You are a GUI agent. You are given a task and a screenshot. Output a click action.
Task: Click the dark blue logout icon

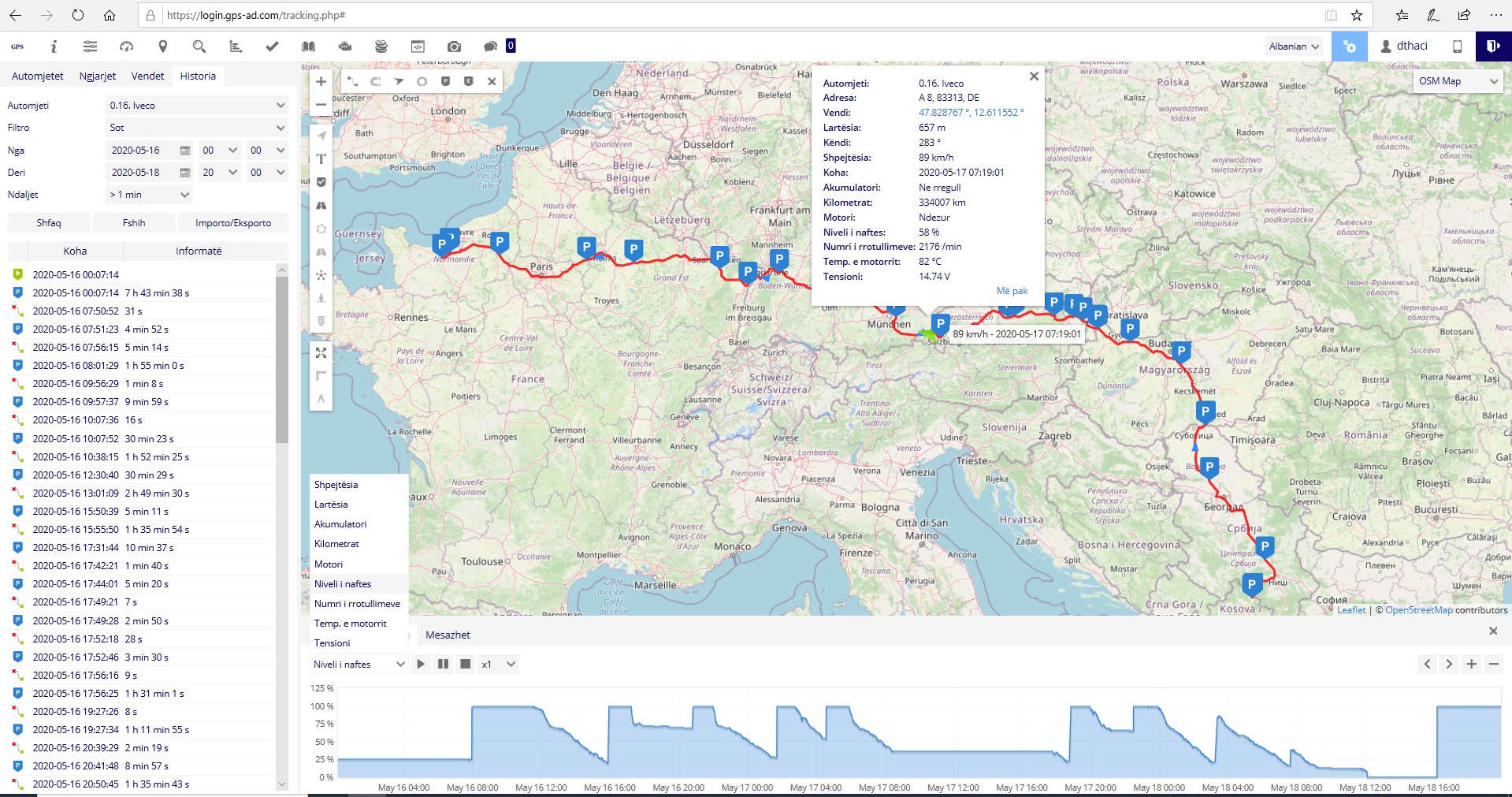(x=1493, y=47)
